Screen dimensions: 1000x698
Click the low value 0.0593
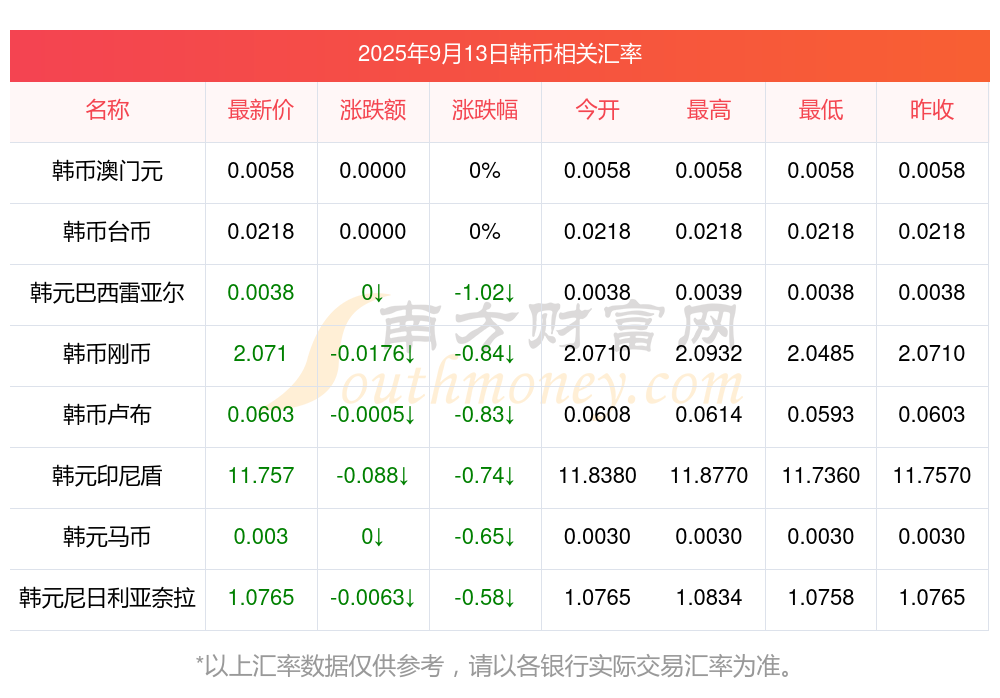point(821,415)
